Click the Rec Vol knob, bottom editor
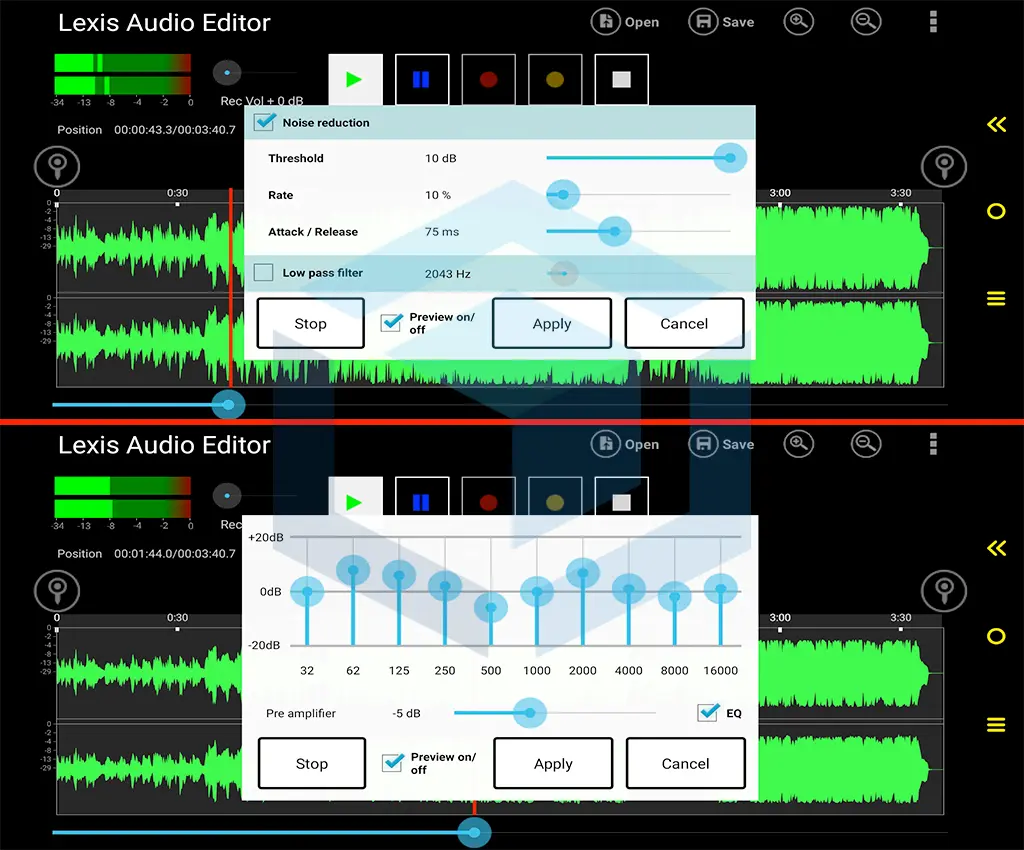The image size is (1024, 850). click(x=227, y=496)
